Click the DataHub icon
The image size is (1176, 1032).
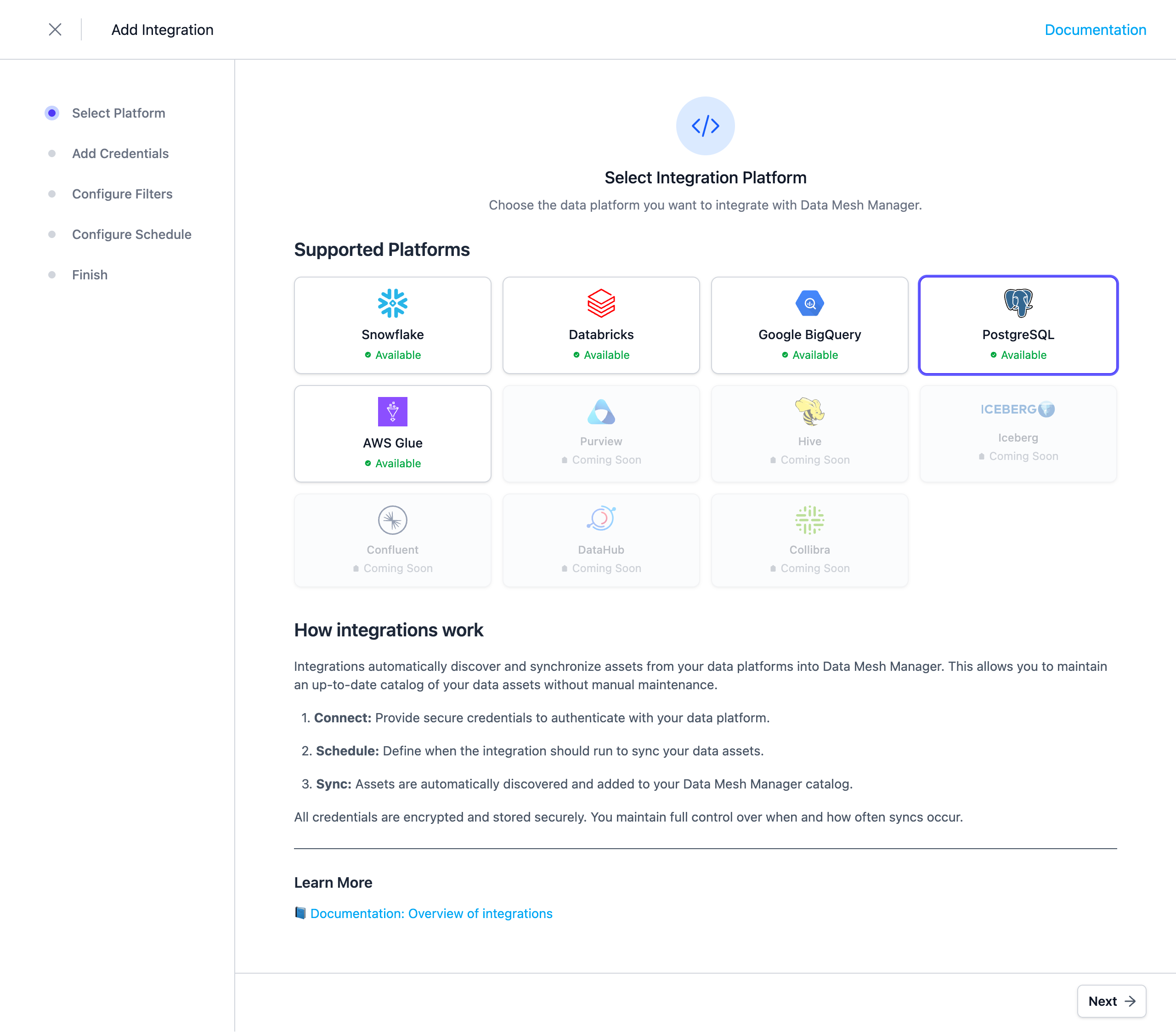(x=601, y=519)
